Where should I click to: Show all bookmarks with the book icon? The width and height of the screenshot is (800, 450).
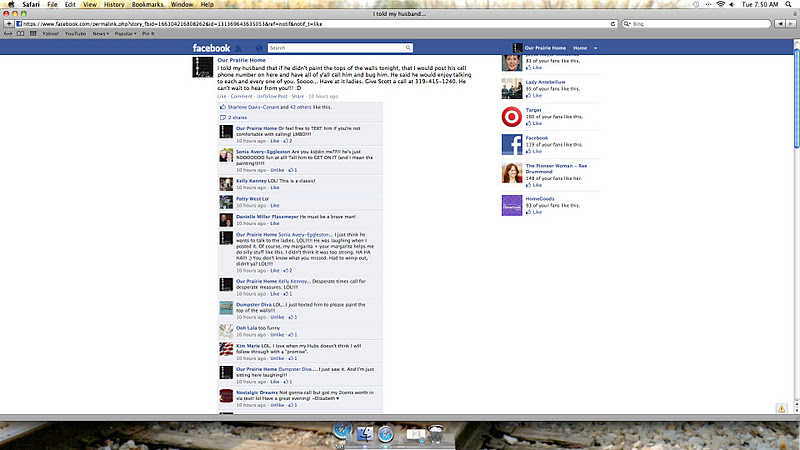[20, 34]
